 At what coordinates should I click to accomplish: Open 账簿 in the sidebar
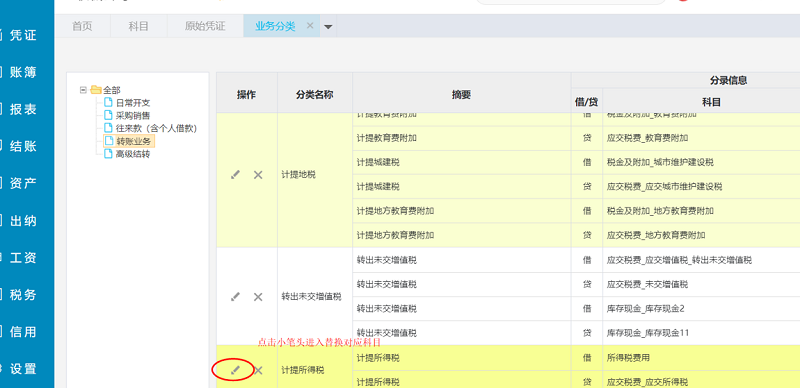(23, 72)
